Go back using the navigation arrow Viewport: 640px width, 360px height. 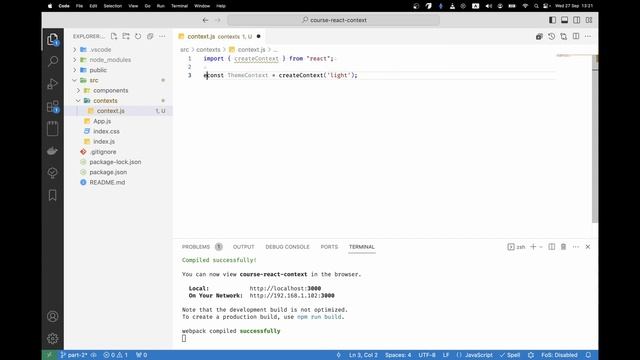pyautogui.click(x=205, y=20)
